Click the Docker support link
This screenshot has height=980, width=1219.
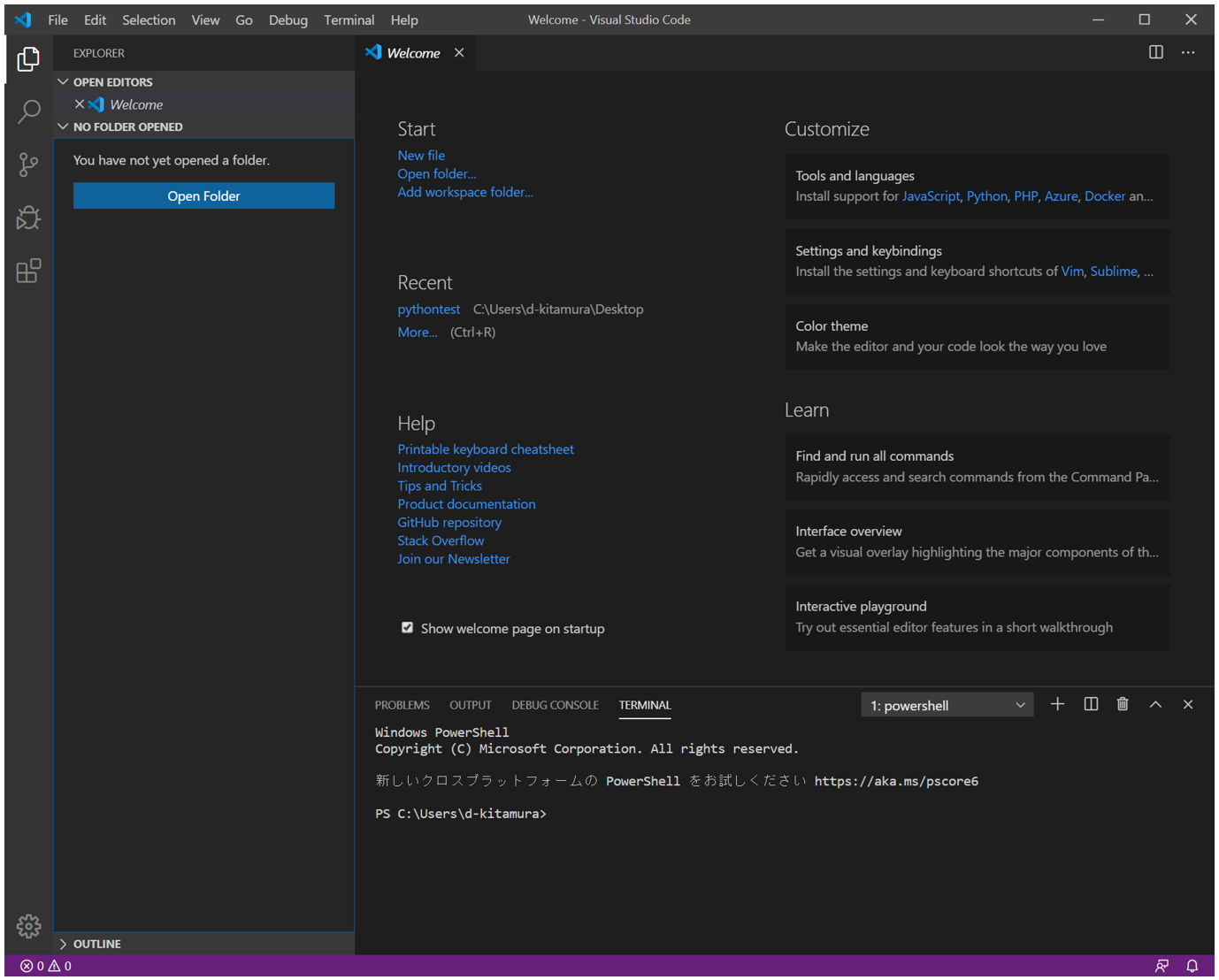tap(1105, 196)
